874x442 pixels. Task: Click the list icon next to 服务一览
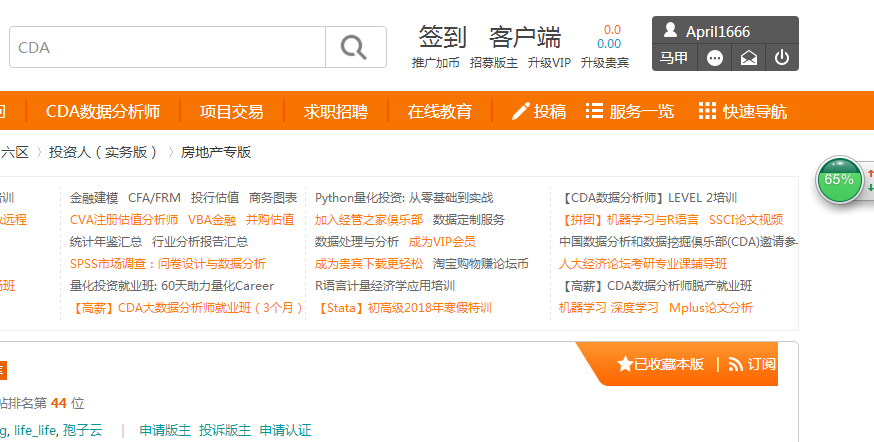pyautogui.click(x=594, y=111)
